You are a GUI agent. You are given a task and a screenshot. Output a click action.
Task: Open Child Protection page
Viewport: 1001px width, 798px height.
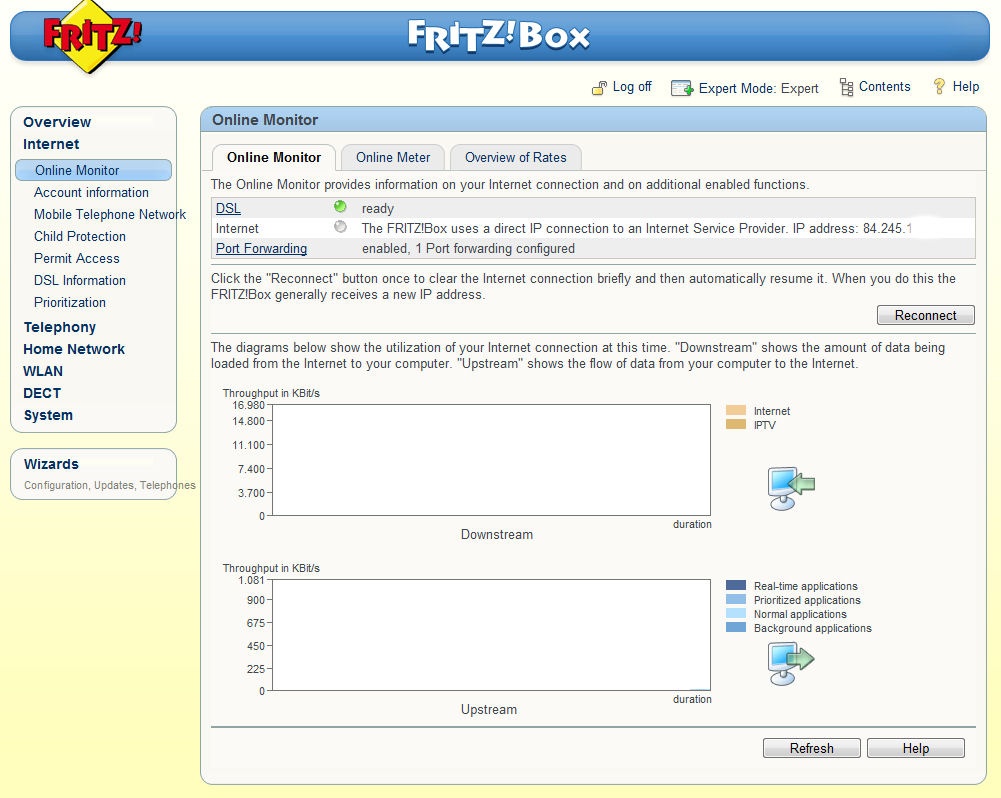[80, 236]
